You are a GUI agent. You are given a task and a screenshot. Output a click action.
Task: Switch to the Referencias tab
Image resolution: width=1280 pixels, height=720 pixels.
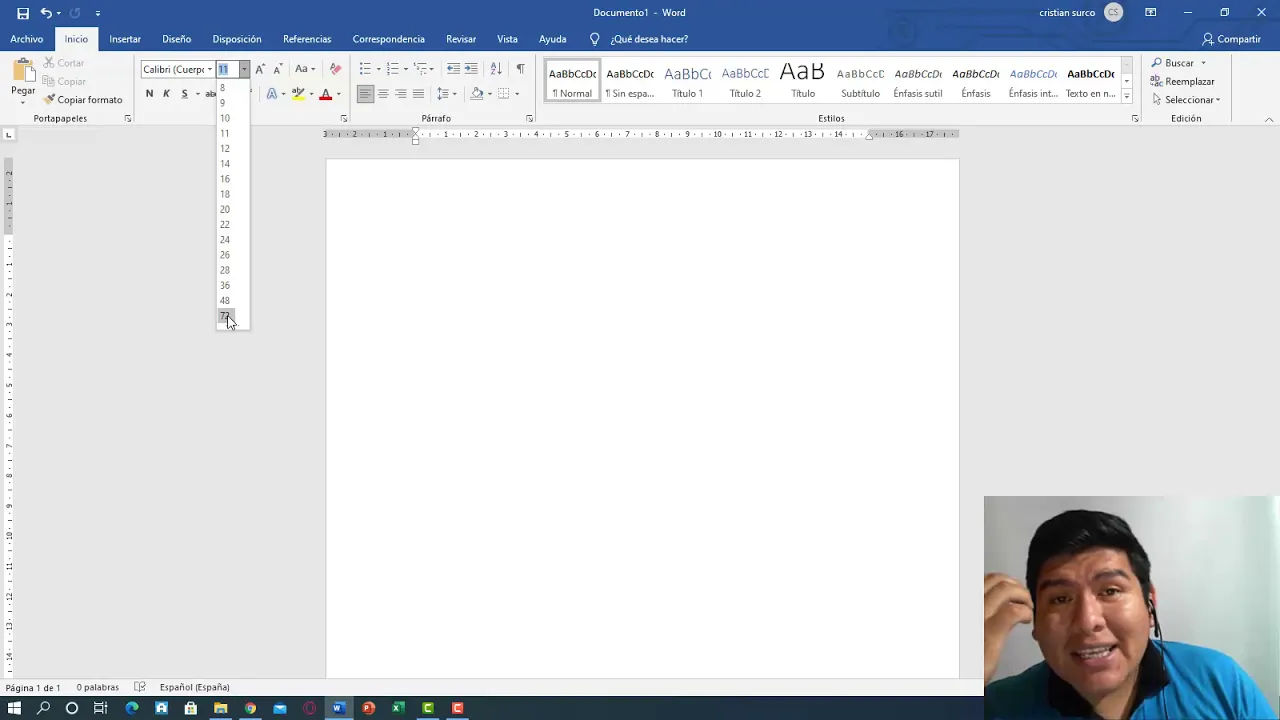[307, 39]
